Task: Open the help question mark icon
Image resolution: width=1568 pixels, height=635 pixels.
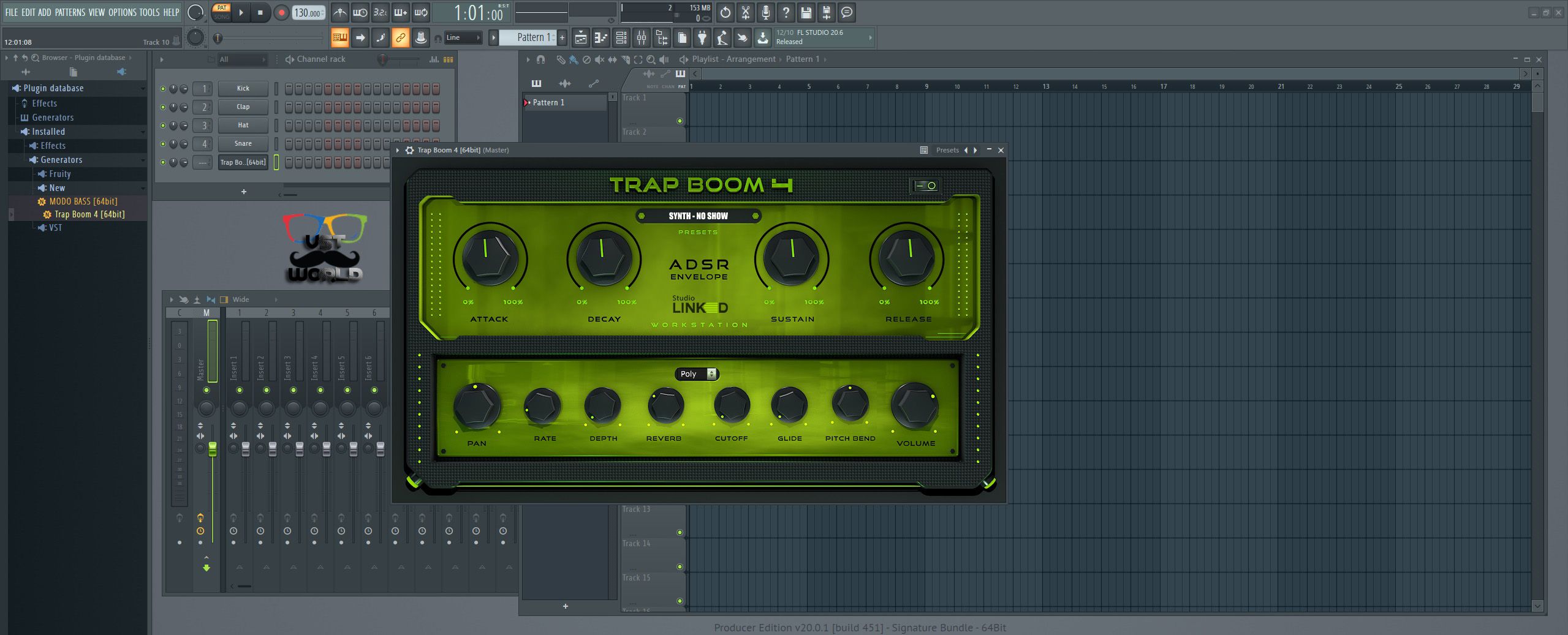Action: 786,12
